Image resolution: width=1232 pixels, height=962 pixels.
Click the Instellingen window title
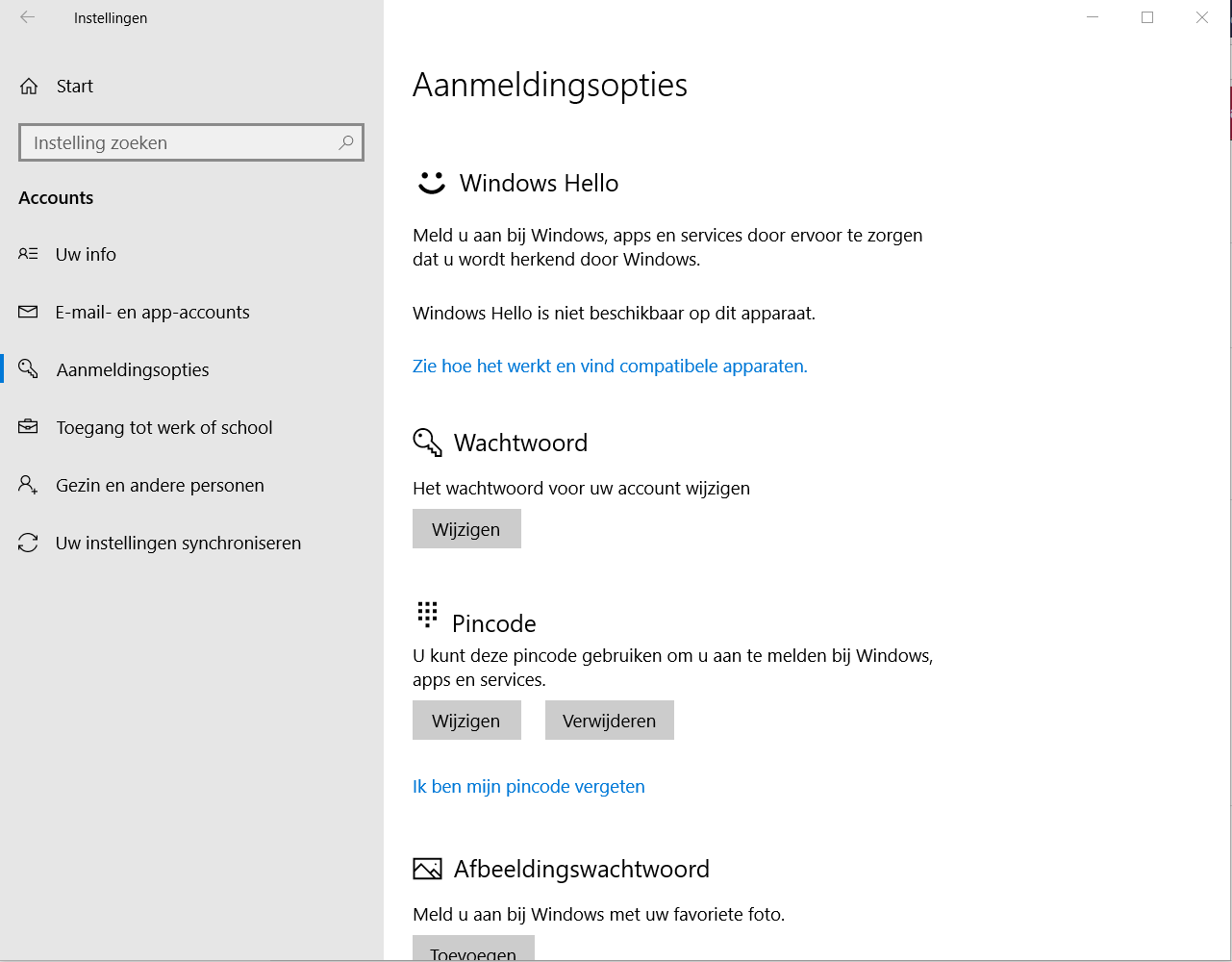[x=111, y=18]
